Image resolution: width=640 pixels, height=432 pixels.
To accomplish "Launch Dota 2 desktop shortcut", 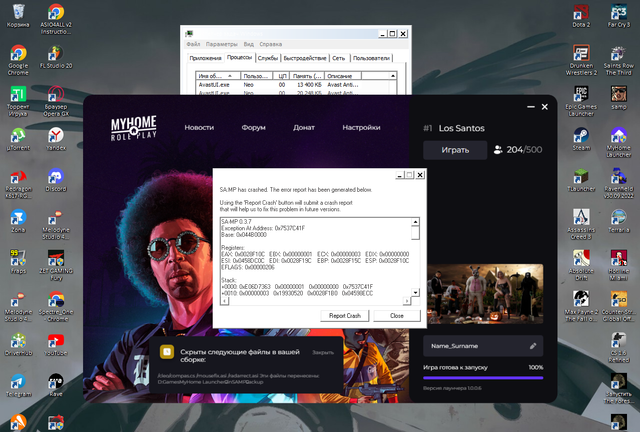I will coord(581,16).
